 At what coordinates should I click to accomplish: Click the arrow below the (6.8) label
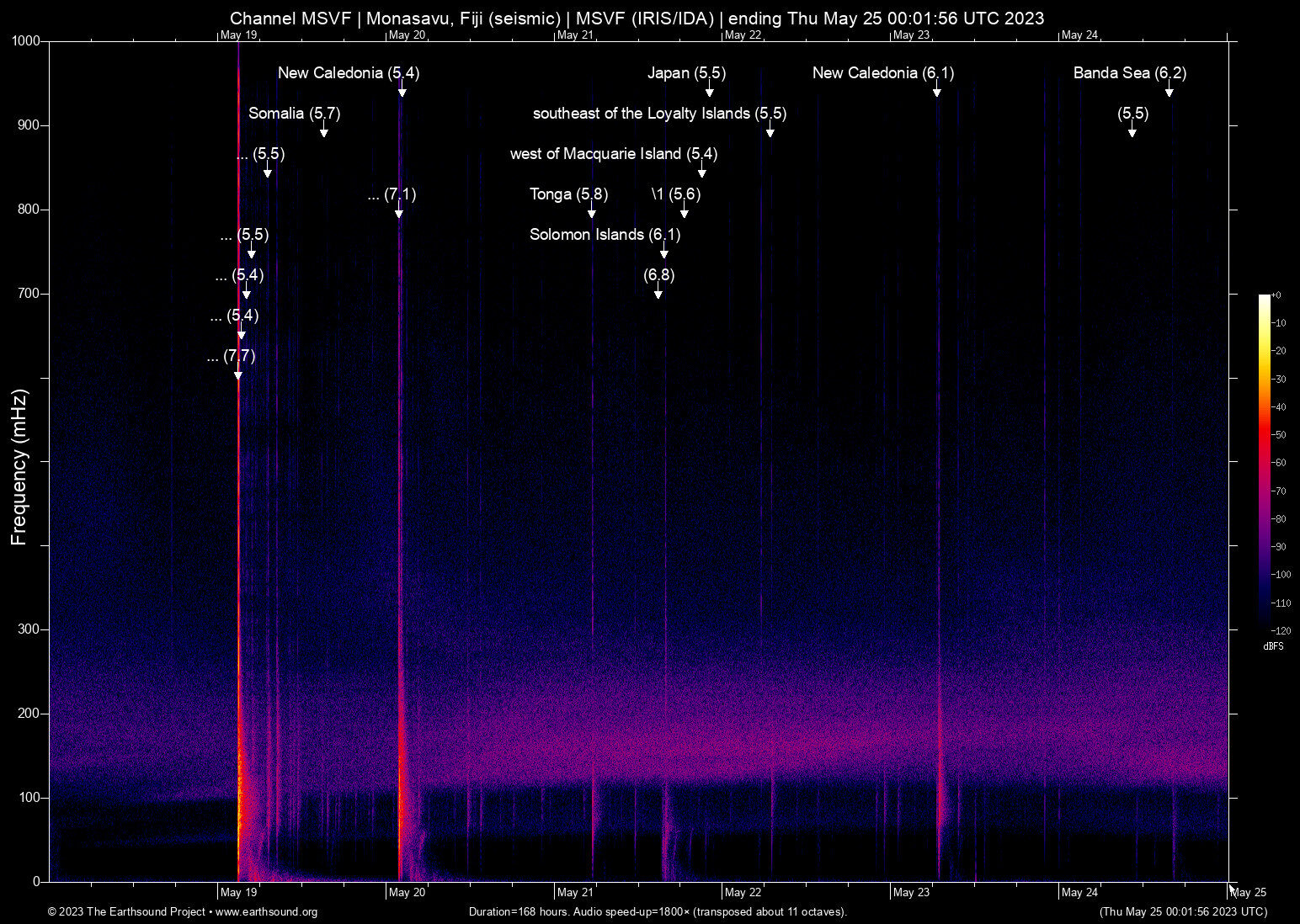point(658,294)
